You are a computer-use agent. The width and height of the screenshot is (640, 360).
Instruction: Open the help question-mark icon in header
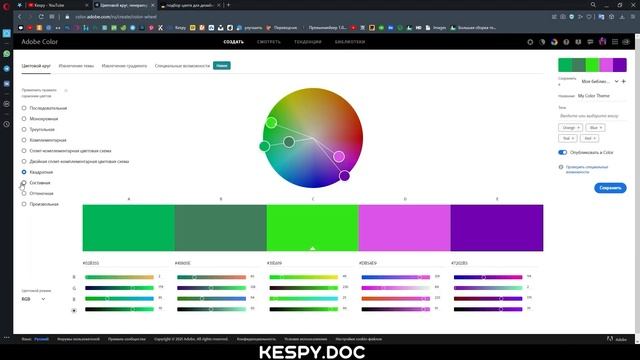pos(566,42)
